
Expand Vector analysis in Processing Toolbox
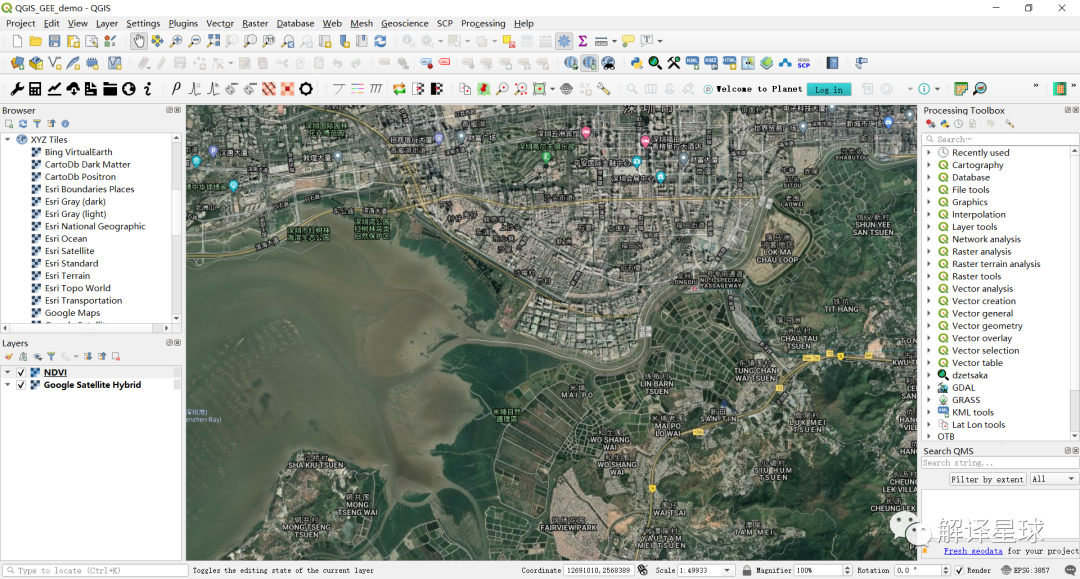pos(928,288)
